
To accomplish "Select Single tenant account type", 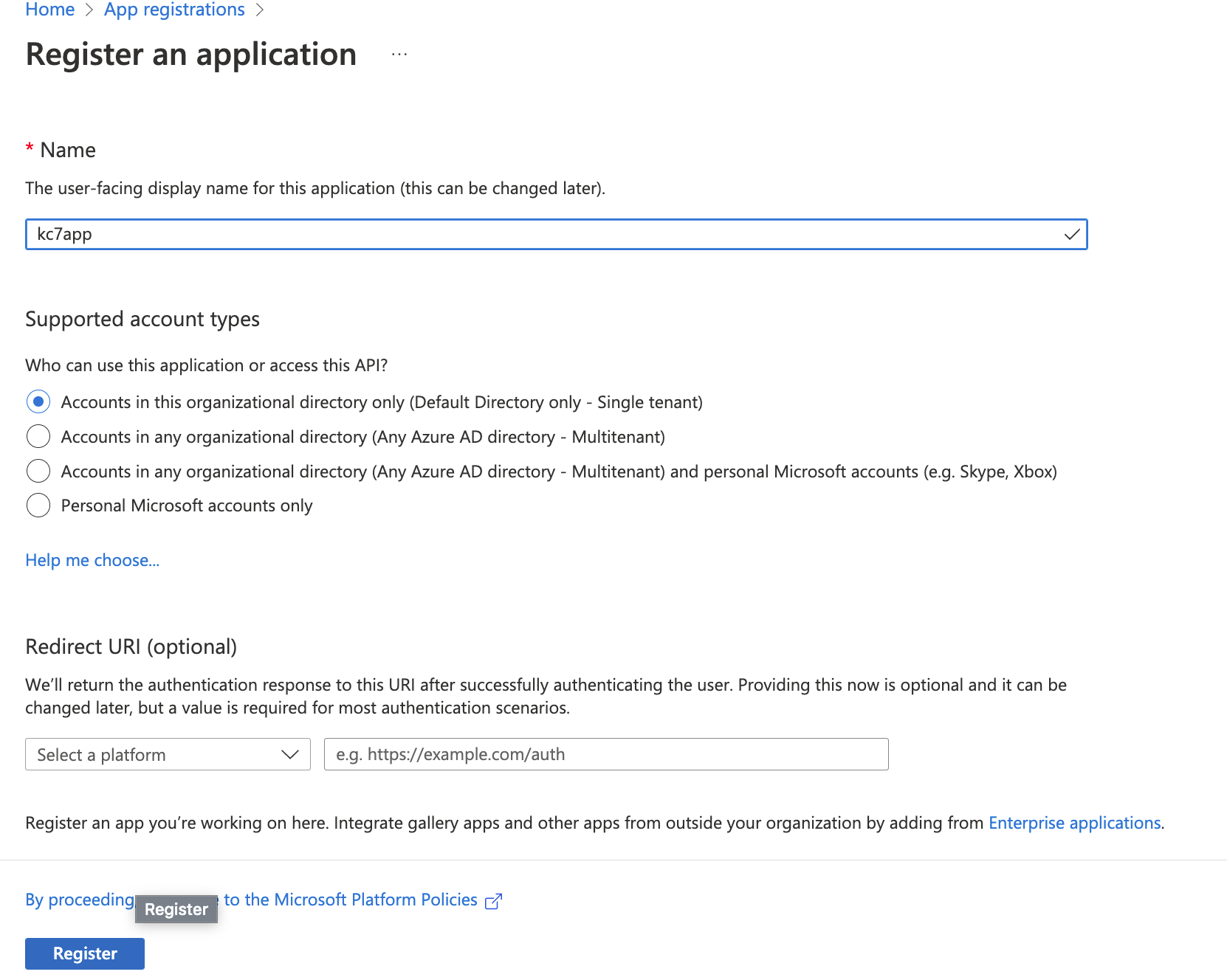I will 38,401.
